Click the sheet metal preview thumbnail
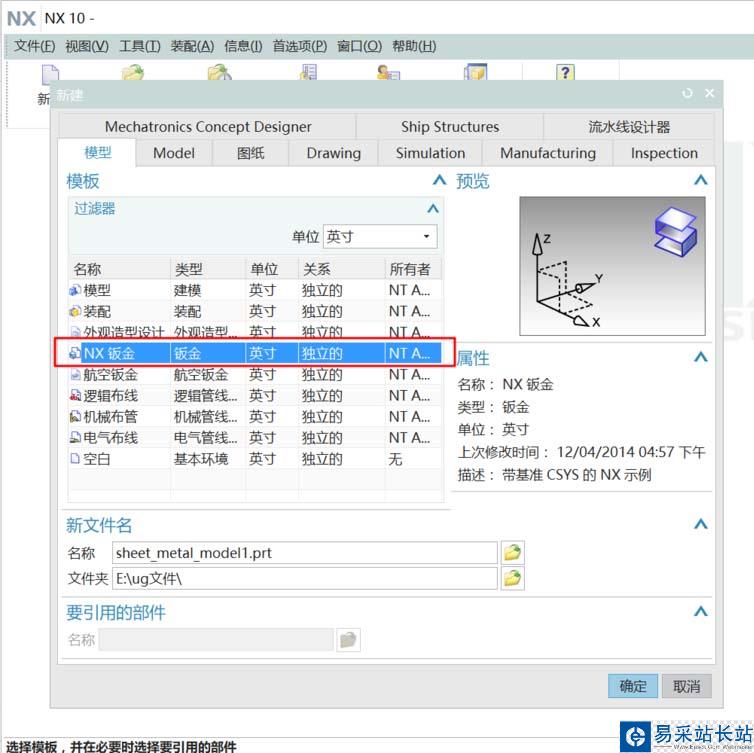754x753 pixels. coord(612,266)
